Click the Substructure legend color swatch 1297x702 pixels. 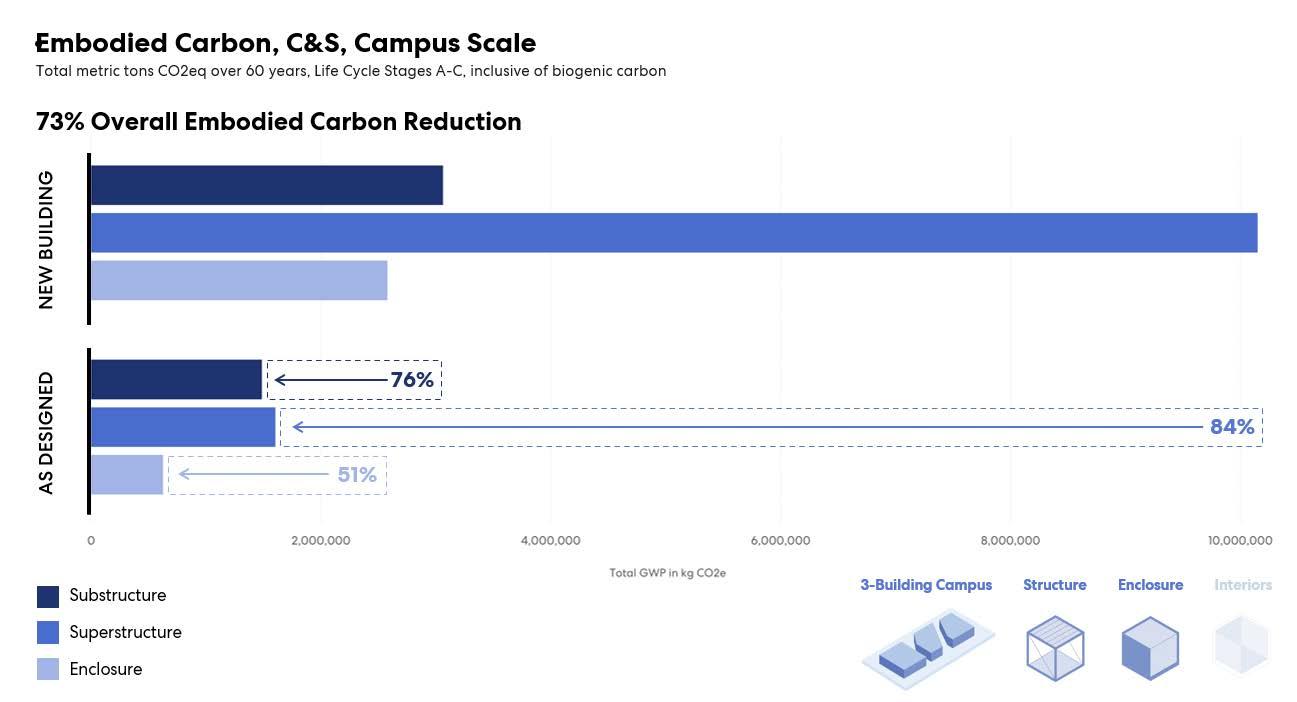(48, 596)
